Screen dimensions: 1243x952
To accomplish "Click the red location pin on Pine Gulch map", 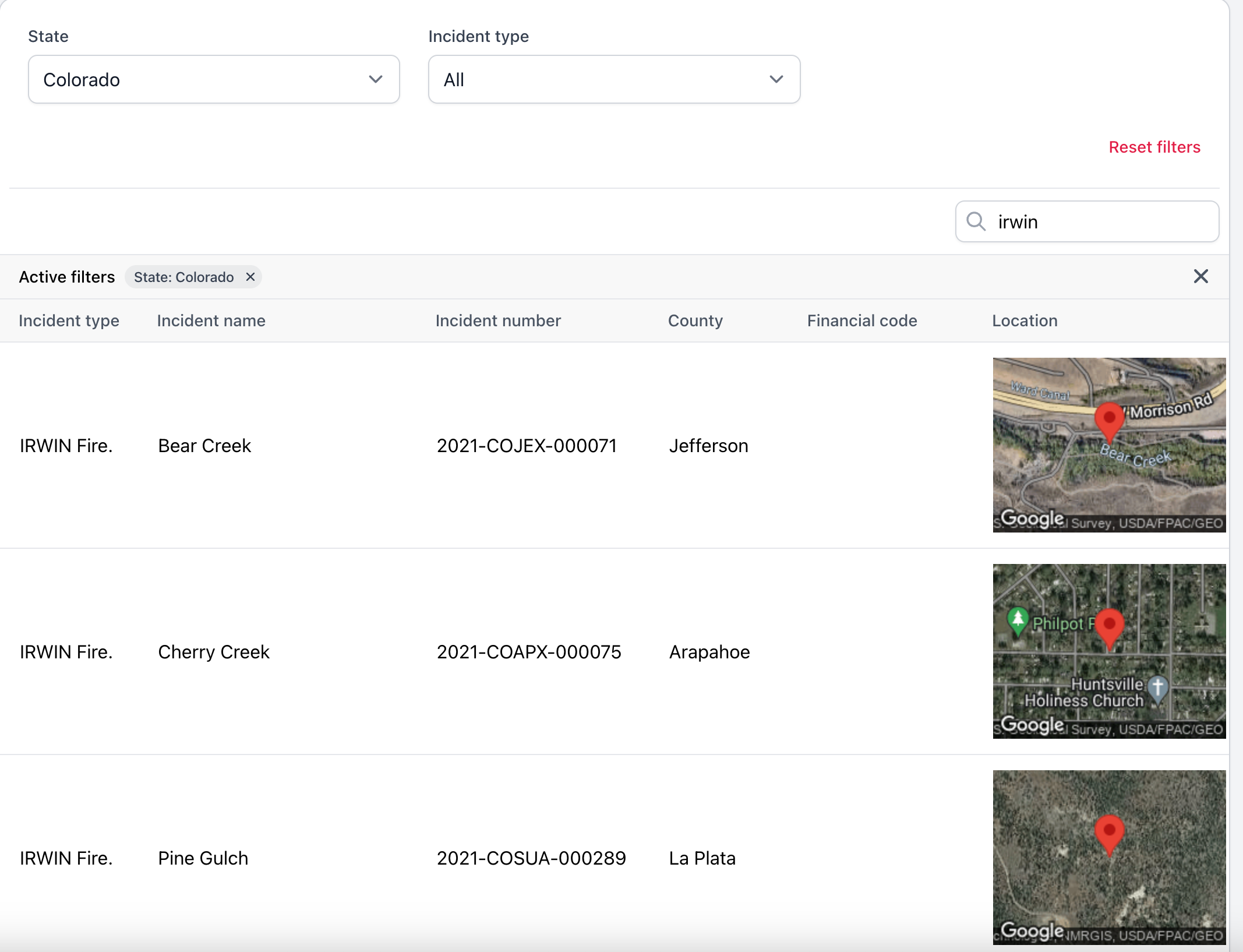I will [1109, 832].
